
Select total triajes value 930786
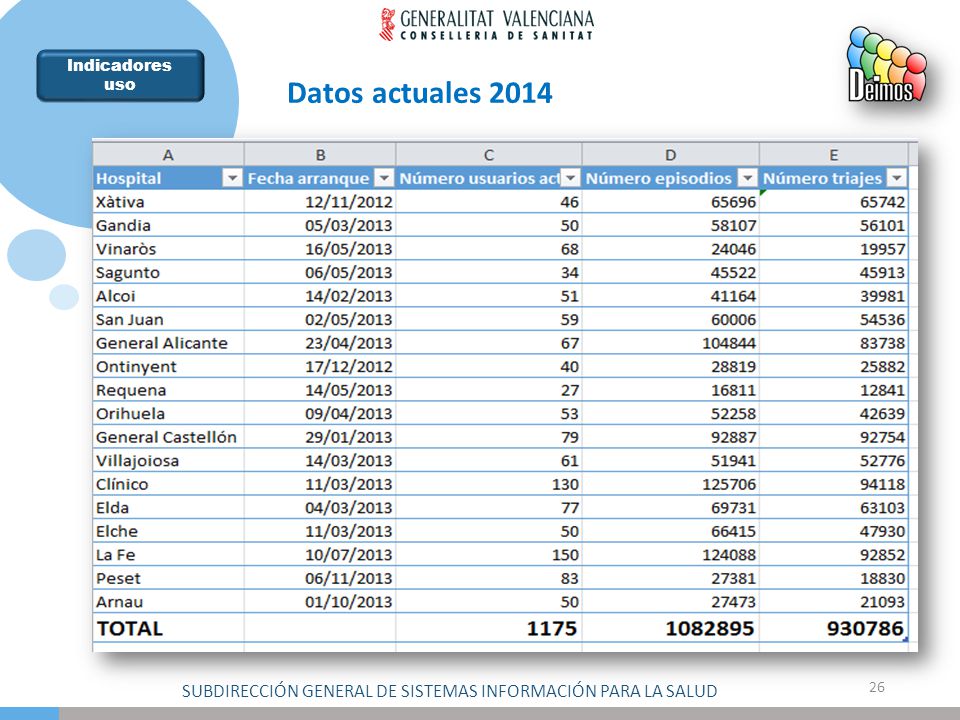click(834, 628)
